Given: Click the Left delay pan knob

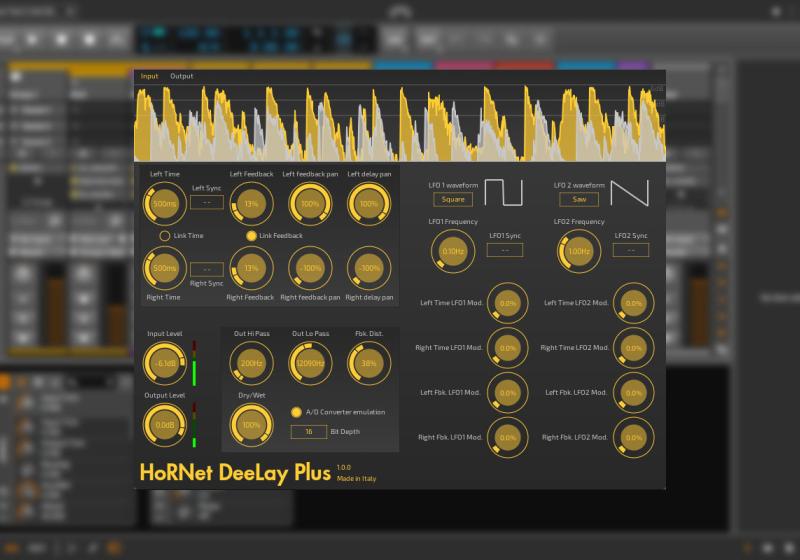Looking at the screenshot, I should tap(369, 204).
